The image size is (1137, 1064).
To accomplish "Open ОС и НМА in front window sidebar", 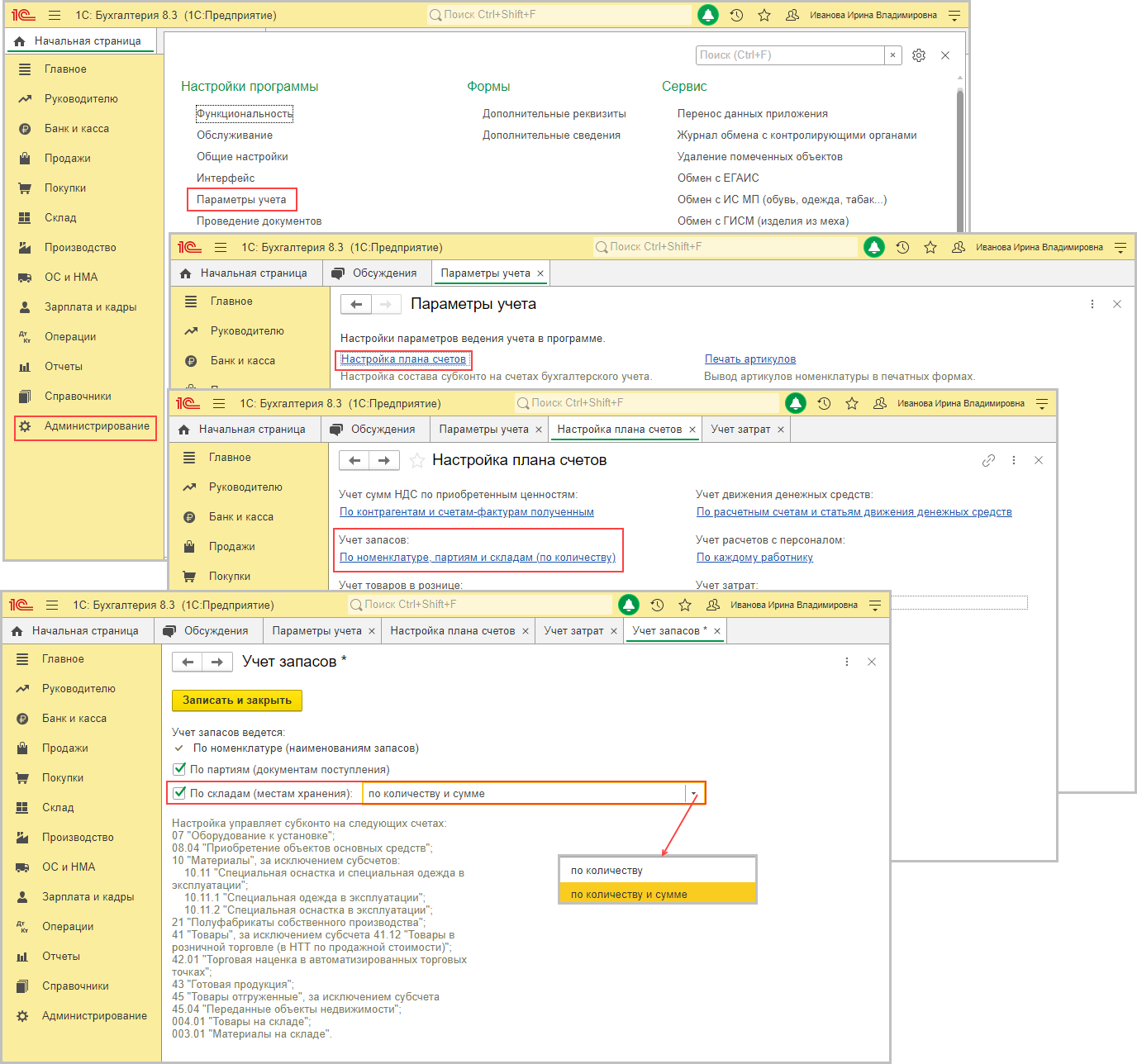I will 69,867.
